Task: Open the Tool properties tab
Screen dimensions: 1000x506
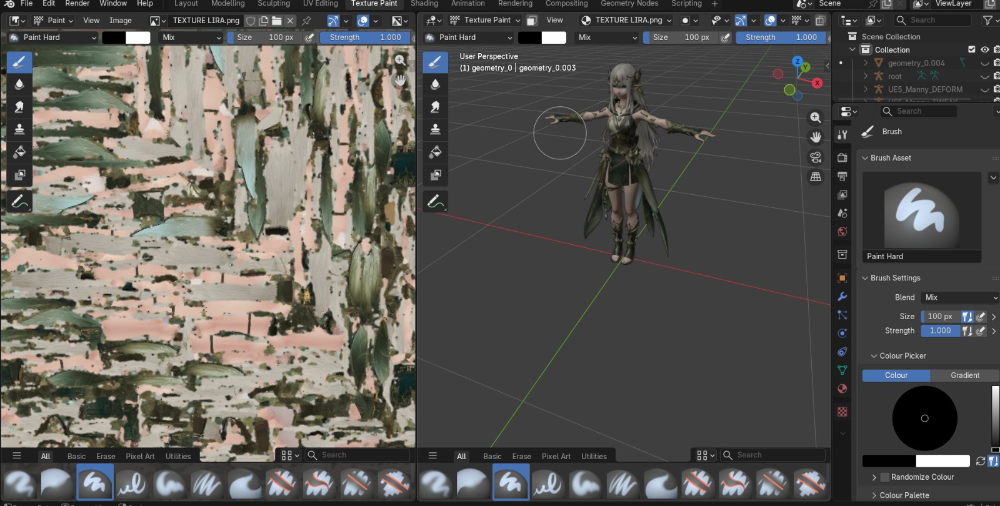Action: tap(842, 135)
